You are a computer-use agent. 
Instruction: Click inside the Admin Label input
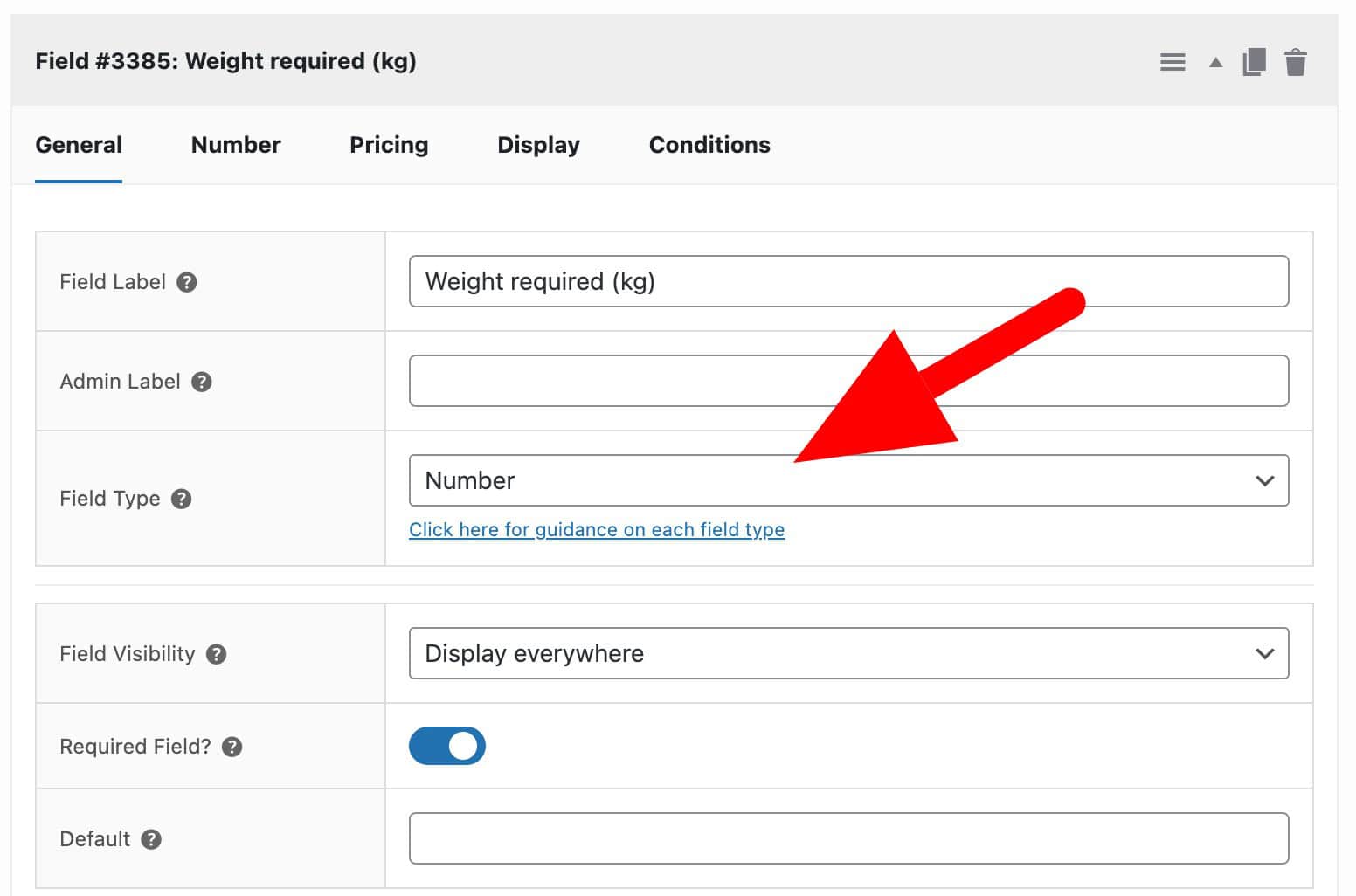coord(847,380)
